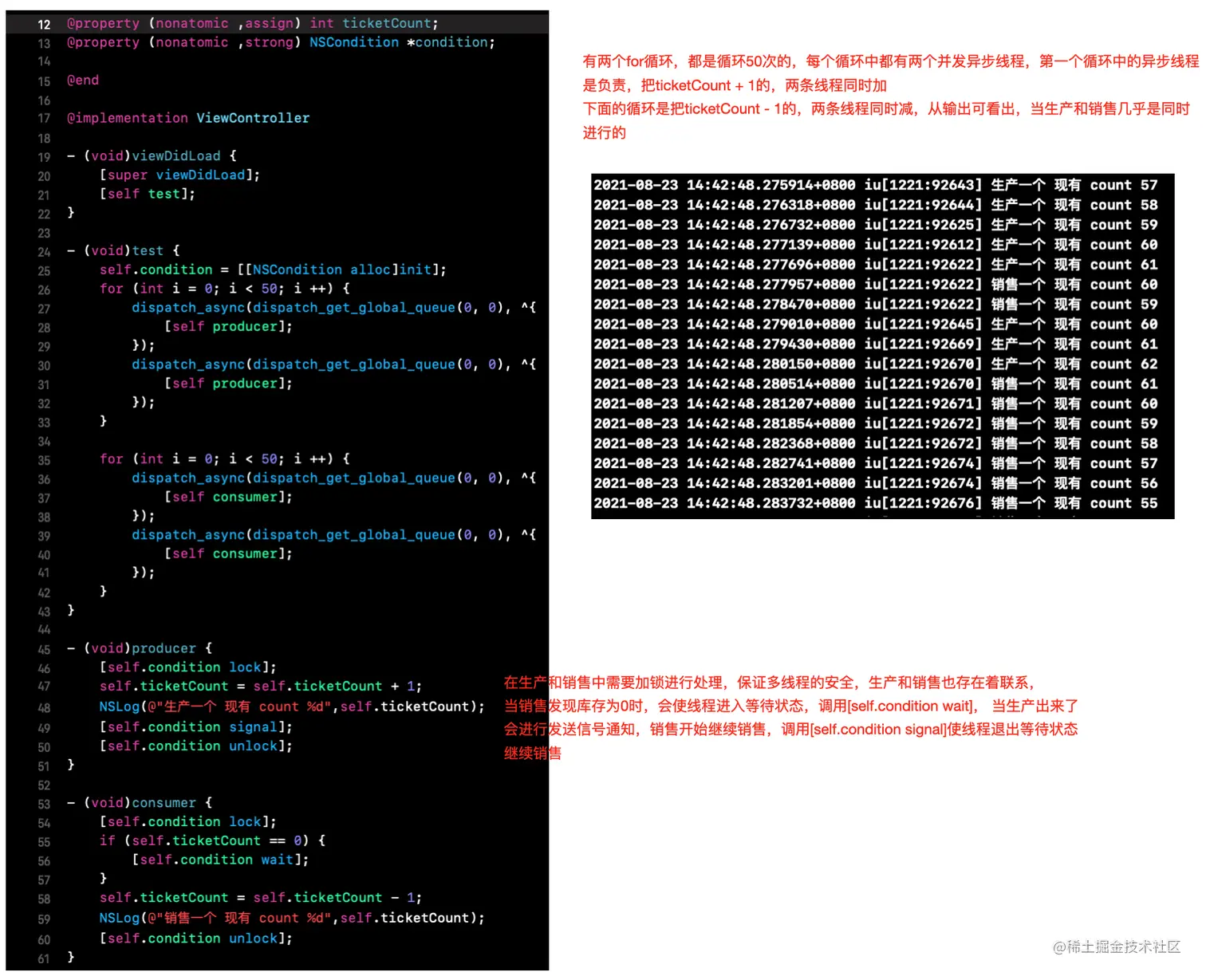Click log row timestamped 14:42:48.278470

pos(875,305)
